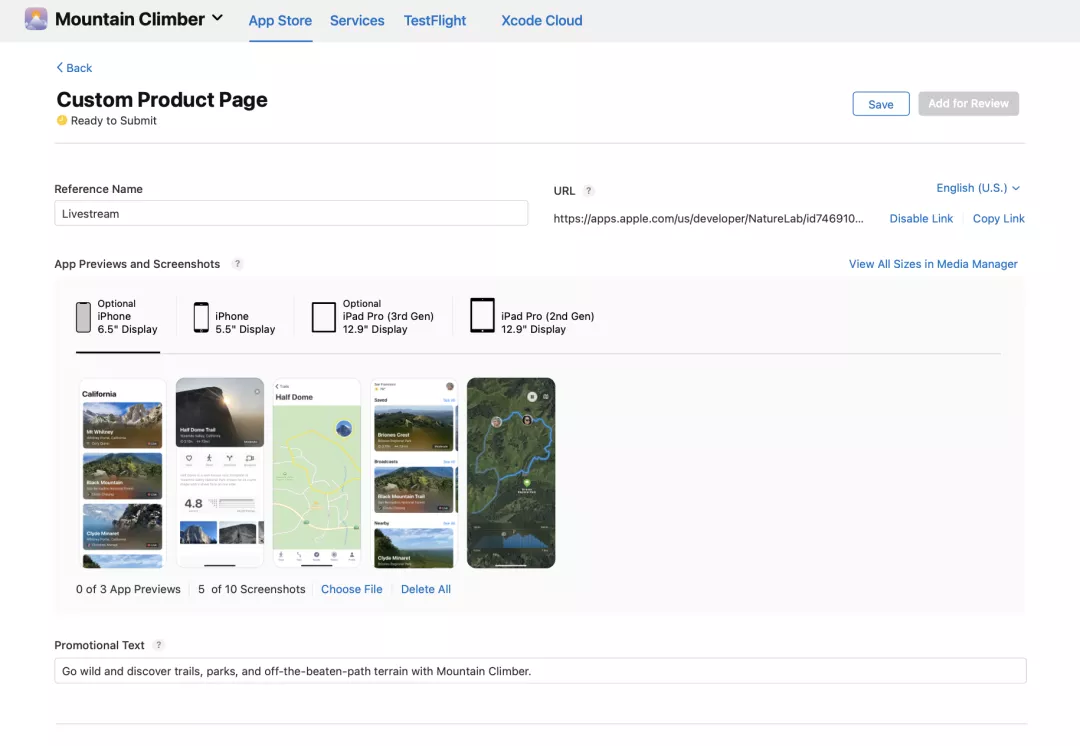This screenshot has height=746, width=1080.
Task: Click the URL help question mark
Action: tap(588, 191)
